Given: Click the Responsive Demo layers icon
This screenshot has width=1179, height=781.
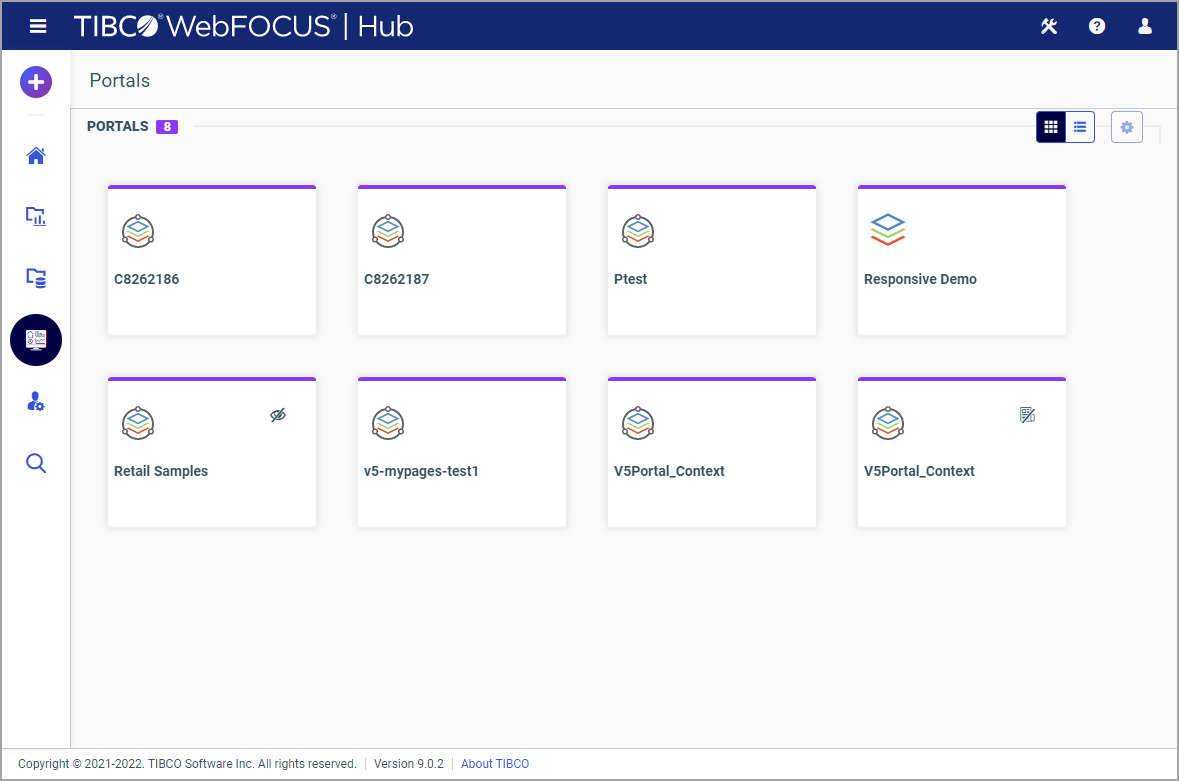Looking at the screenshot, I should [888, 229].
